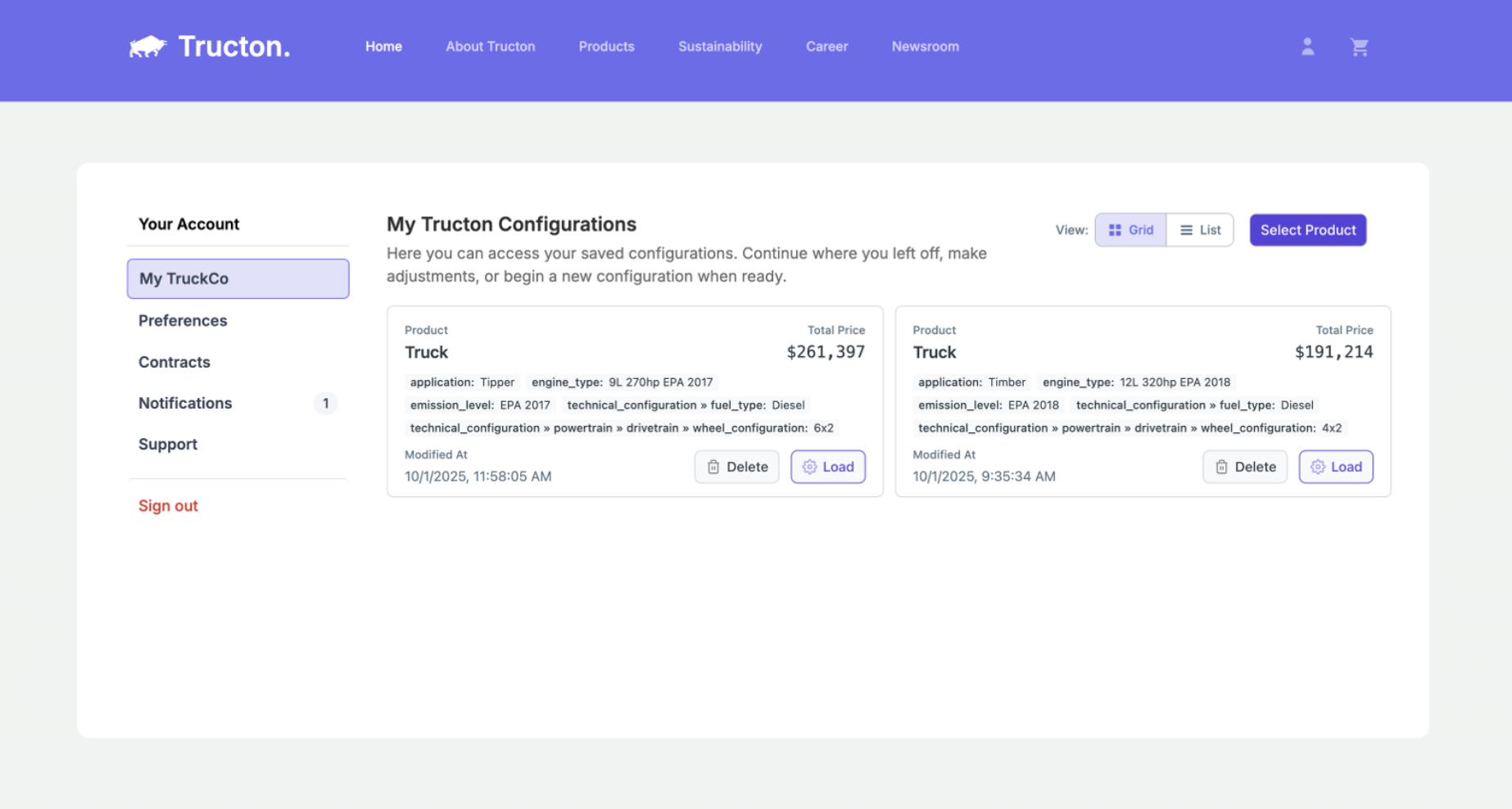
Task: Click the Select Product button
Action: 1307,230
